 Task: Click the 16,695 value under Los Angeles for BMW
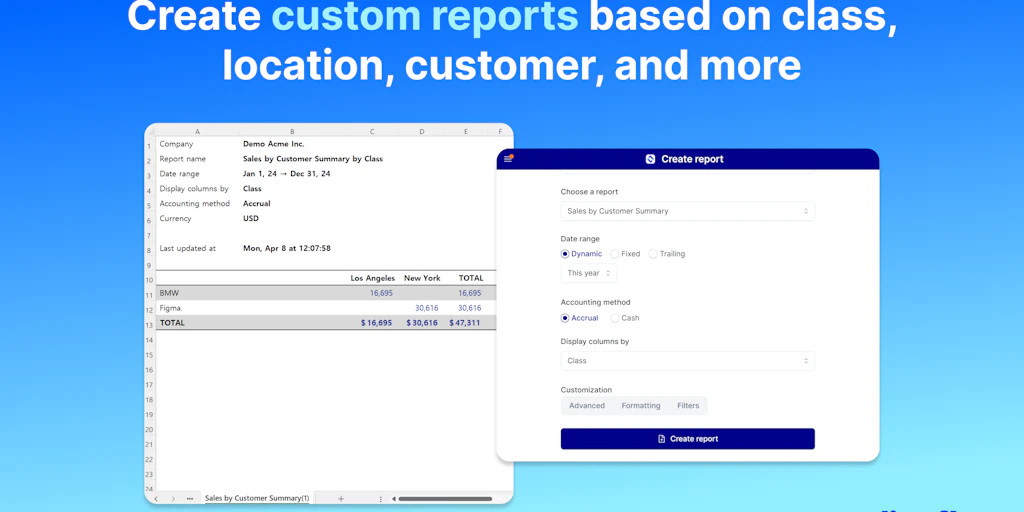point(381,293)
